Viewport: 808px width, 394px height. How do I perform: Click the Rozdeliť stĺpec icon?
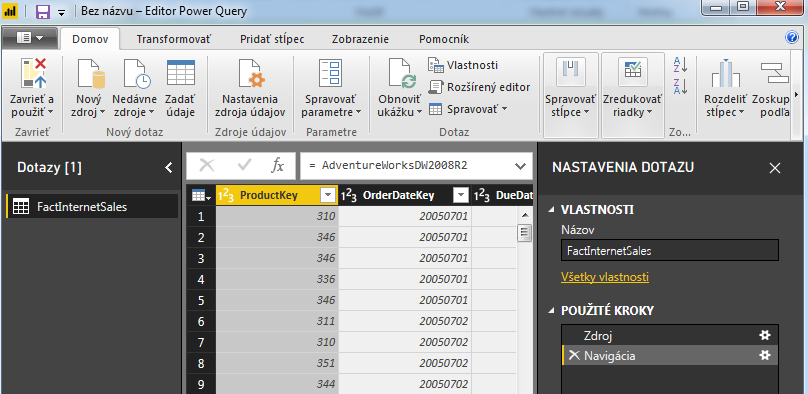[726, 73]
